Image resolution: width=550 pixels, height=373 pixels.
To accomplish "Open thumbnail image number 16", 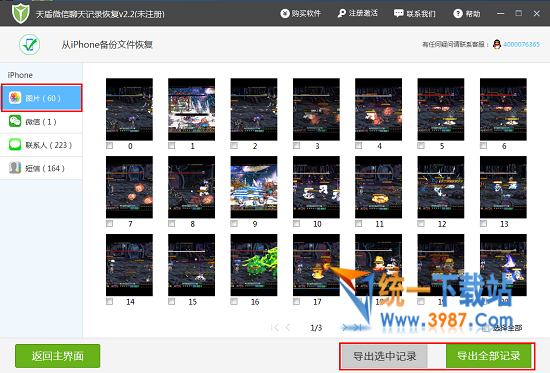I will (254, 265).
